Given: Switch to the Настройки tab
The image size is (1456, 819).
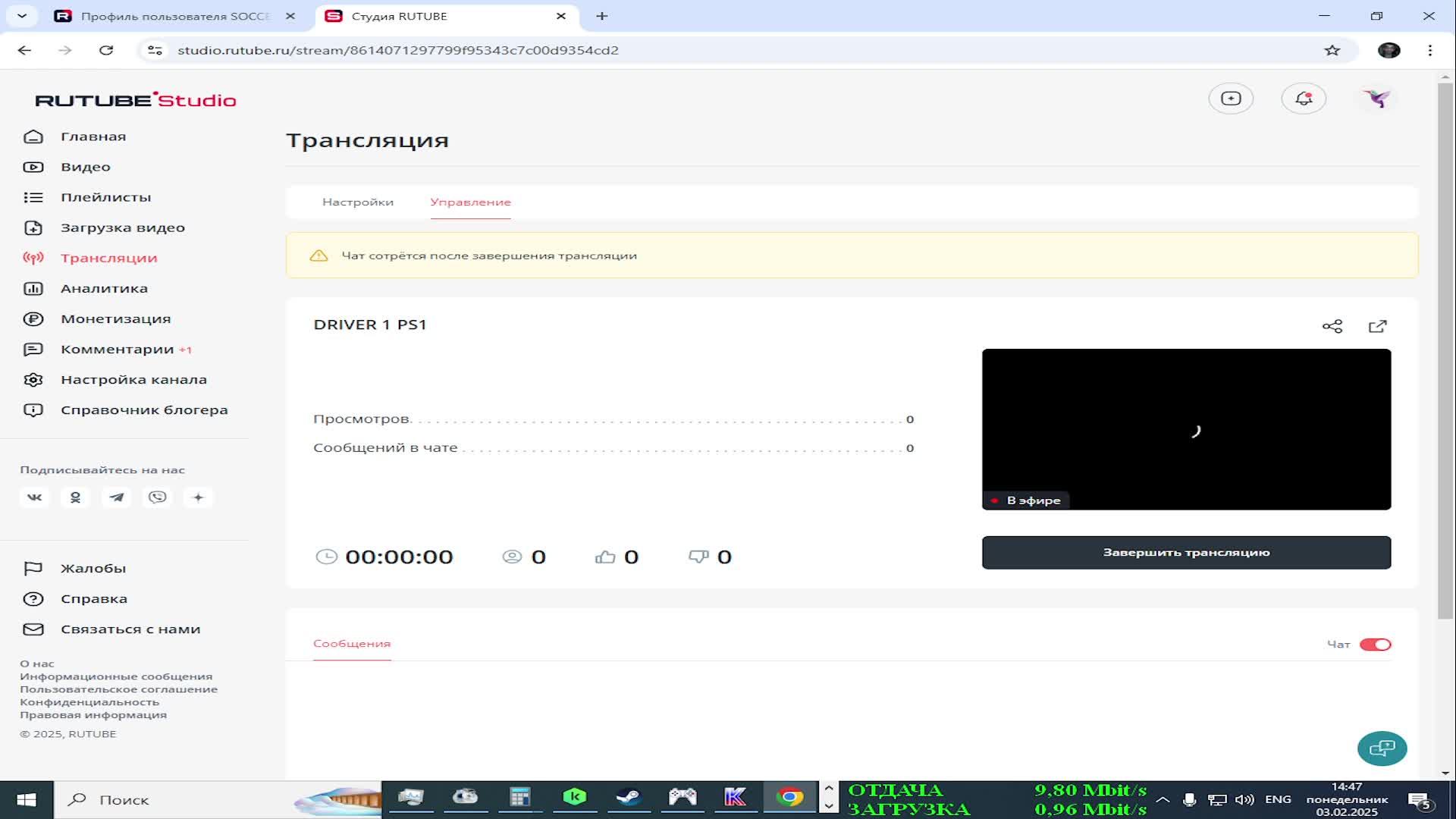Looking at the screenshot, I should click(358, 202).
